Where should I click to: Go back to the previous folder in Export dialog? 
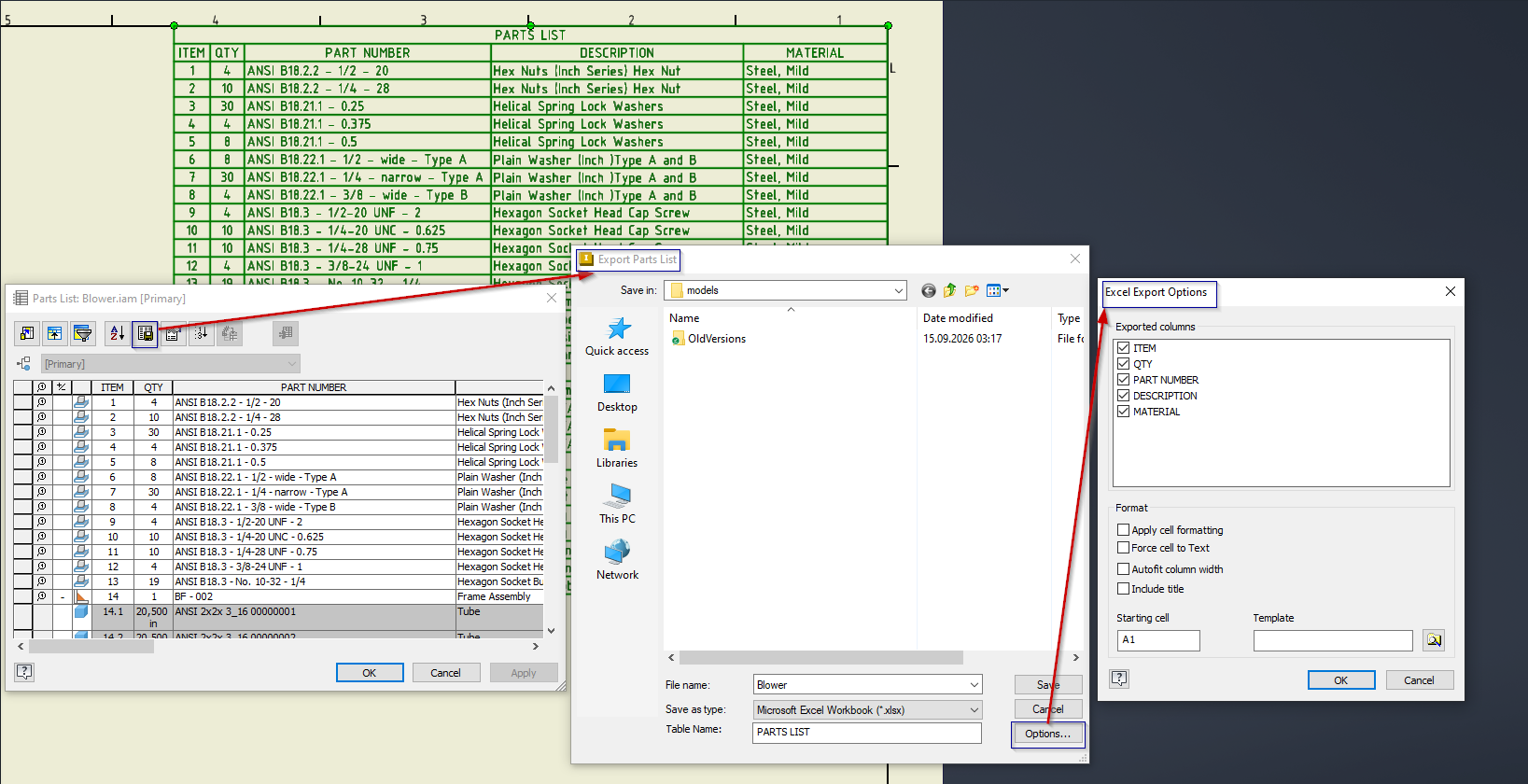(928, 290)
